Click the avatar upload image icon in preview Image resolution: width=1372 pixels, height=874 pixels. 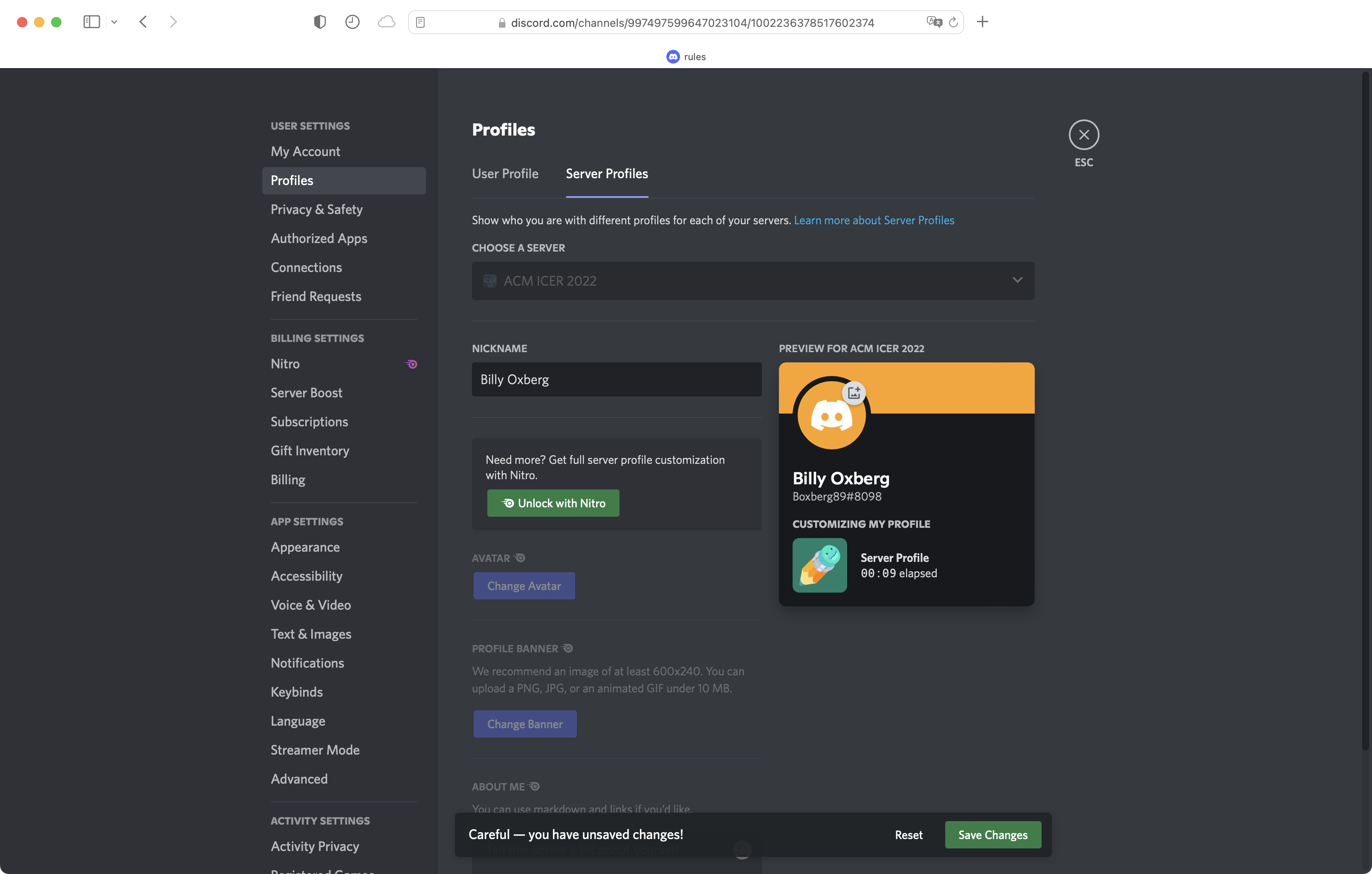tap(854, 393)
